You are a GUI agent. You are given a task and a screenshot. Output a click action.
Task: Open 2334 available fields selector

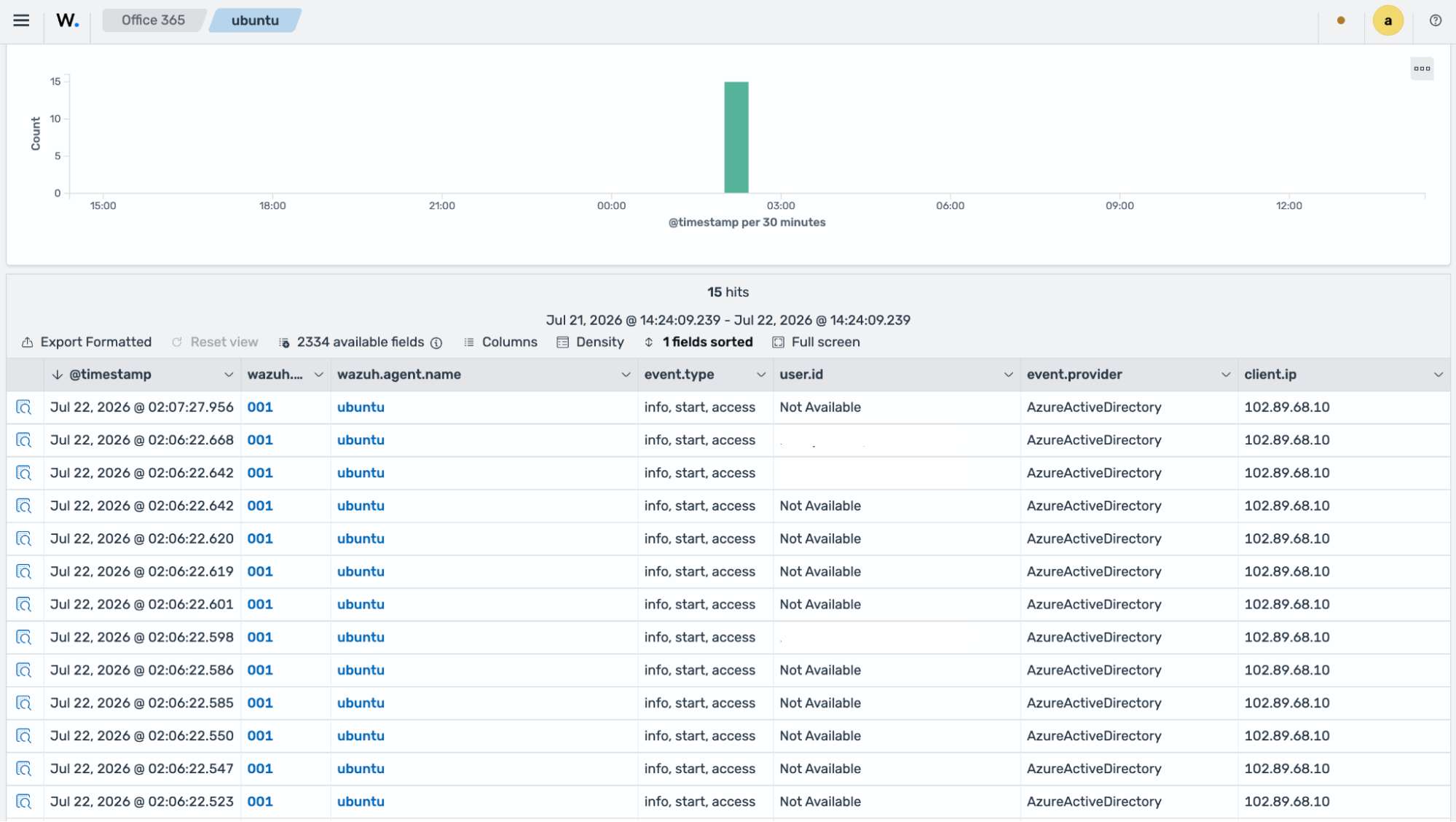[352, 342]
